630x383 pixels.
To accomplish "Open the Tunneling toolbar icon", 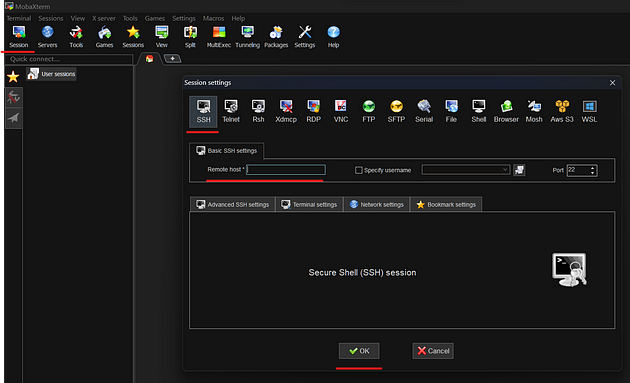I will pos(248,37).
